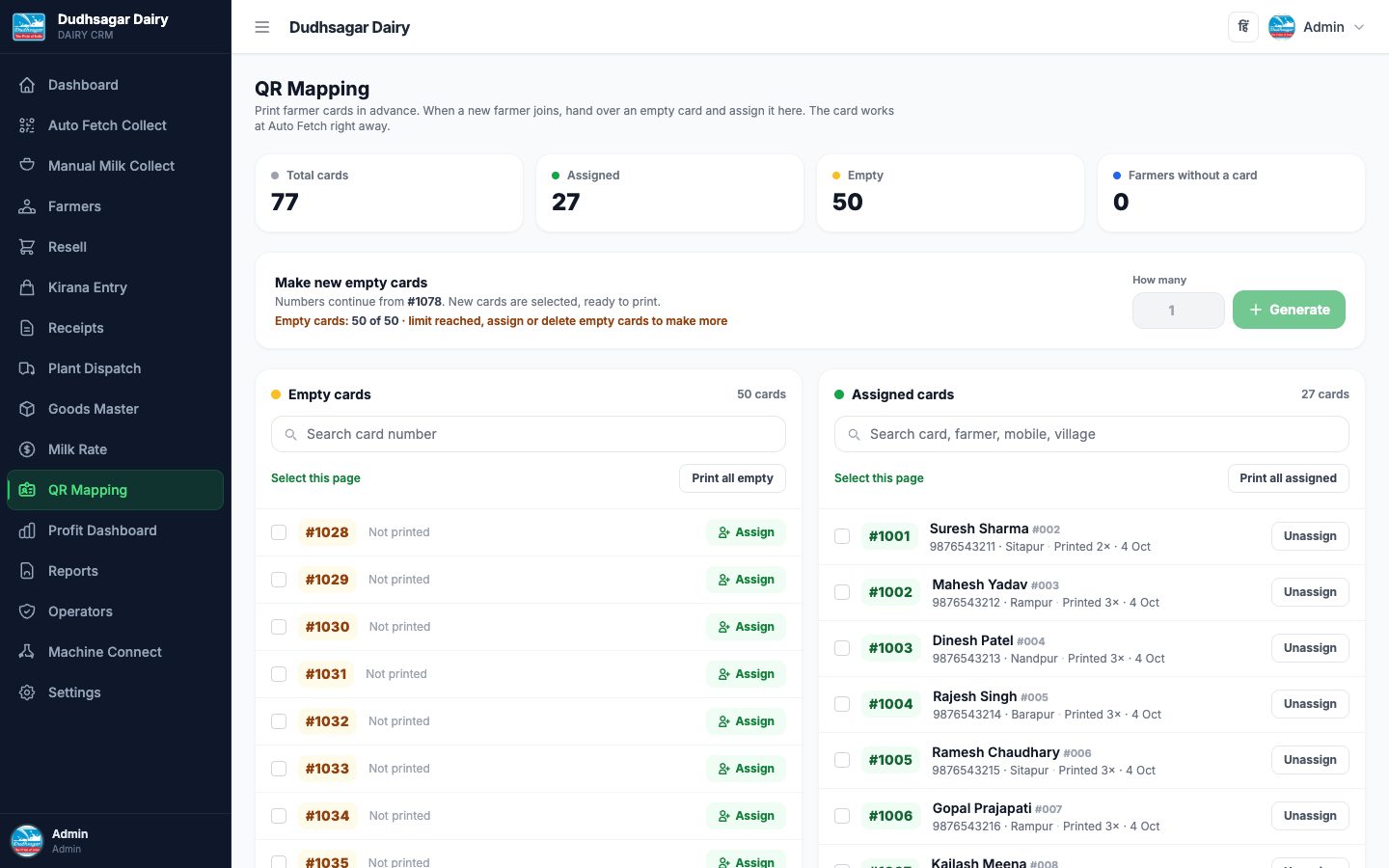Tick checkbox next to card #1031
Viewport: 1389px width, 868px height.
[x=279, y=674]
